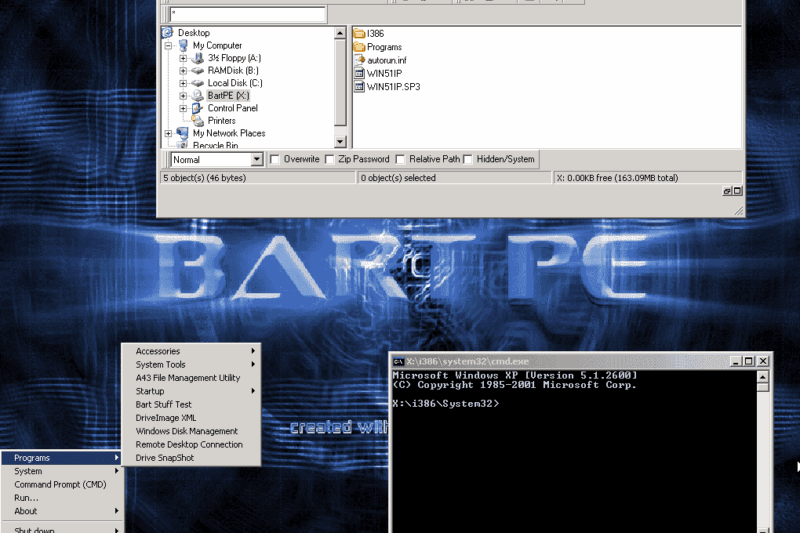Screen dimensions: 800x533
Task: Select the Programs folder icon in file list
Action: pos(359,47)
